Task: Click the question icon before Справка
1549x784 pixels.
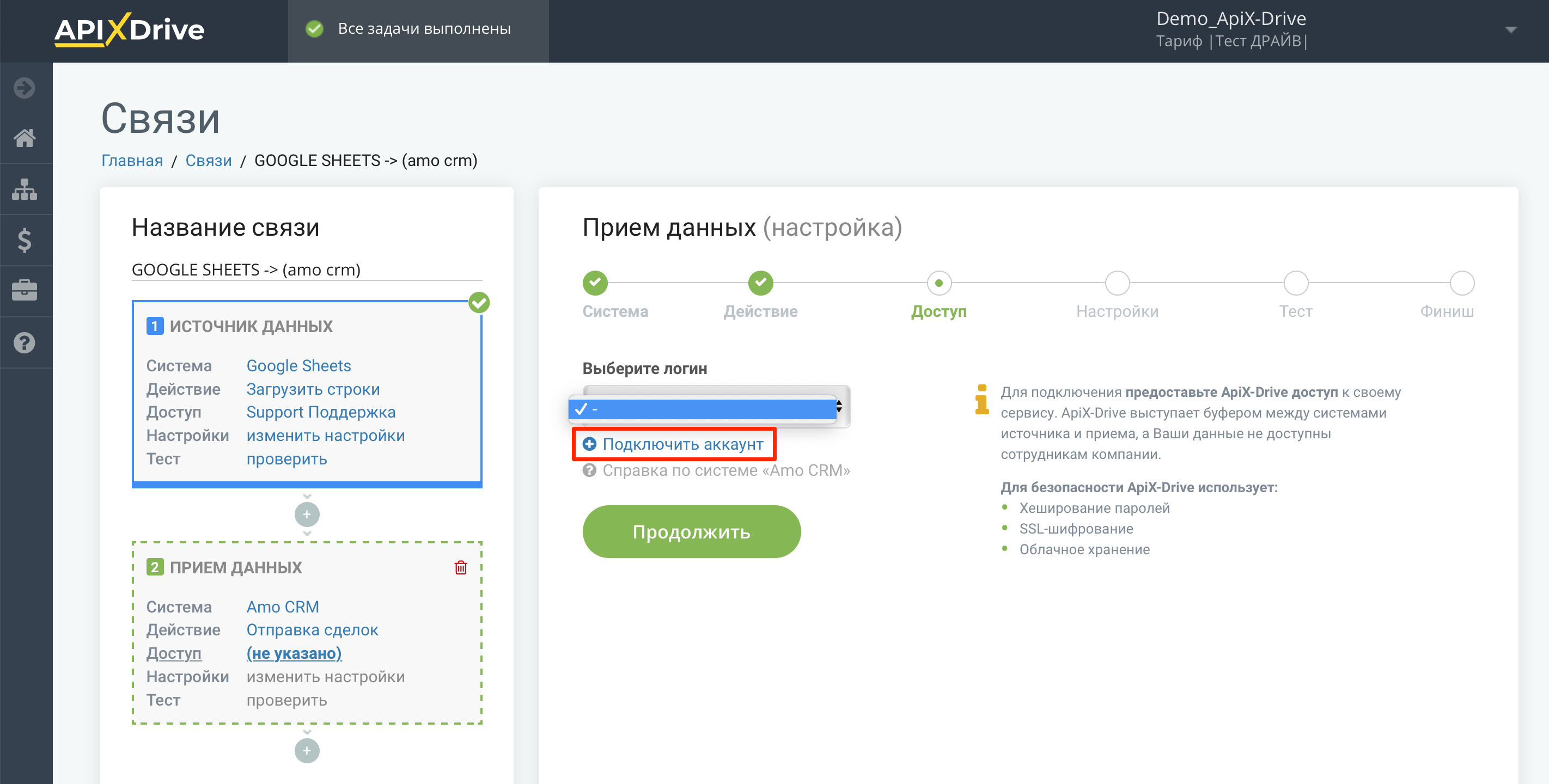Action: [x=589, y=470]
